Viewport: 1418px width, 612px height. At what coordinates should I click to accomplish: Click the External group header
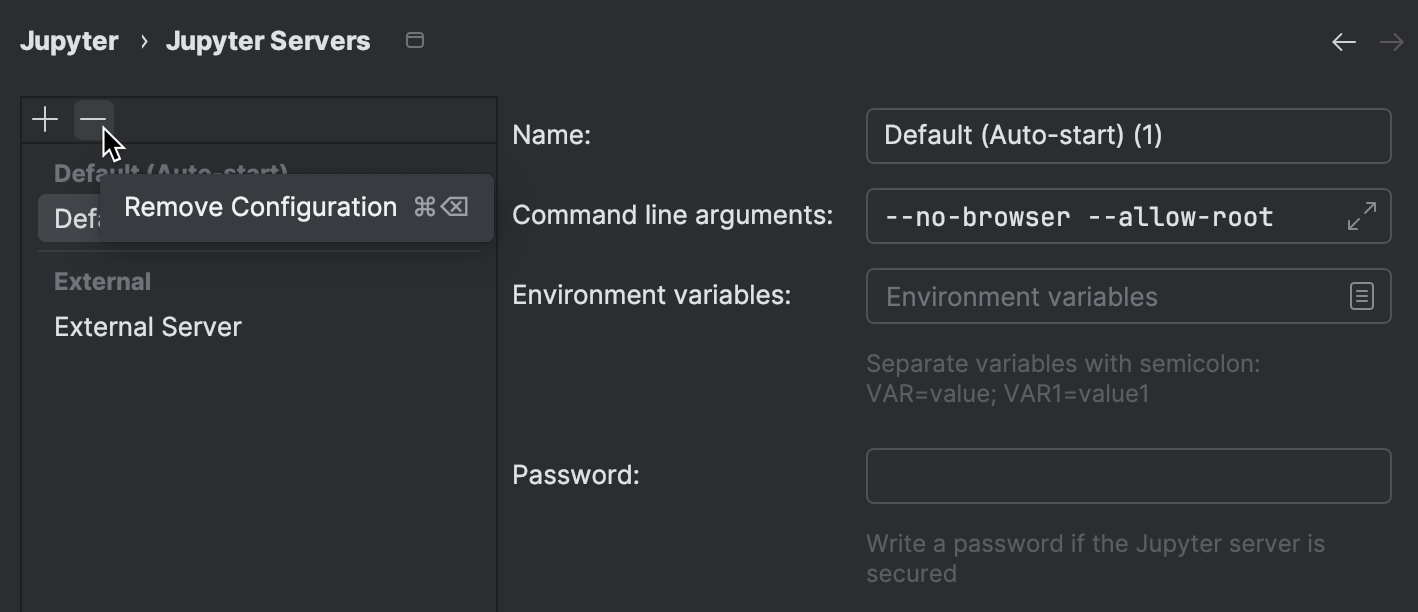coord(102,281)
